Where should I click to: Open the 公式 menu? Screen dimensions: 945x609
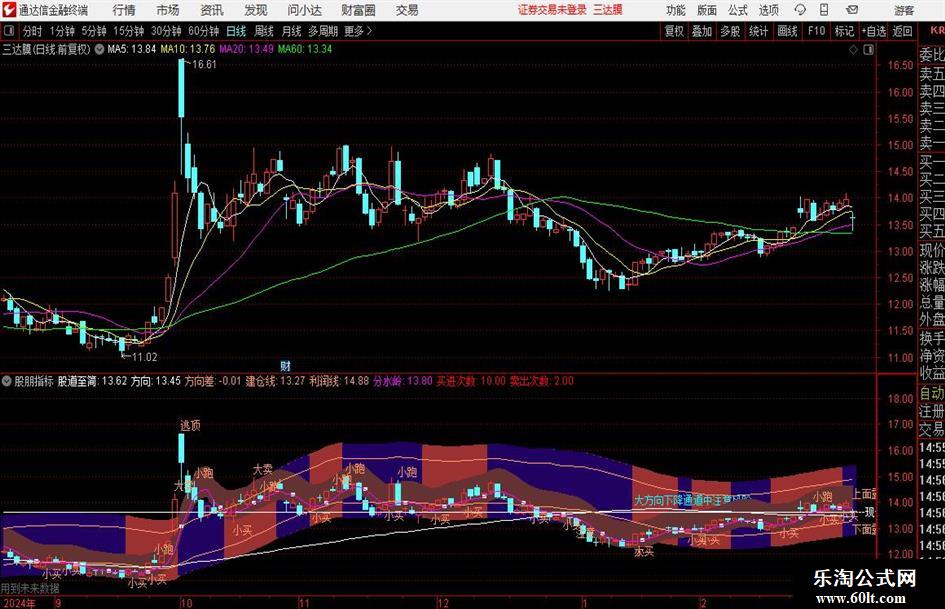738,10
